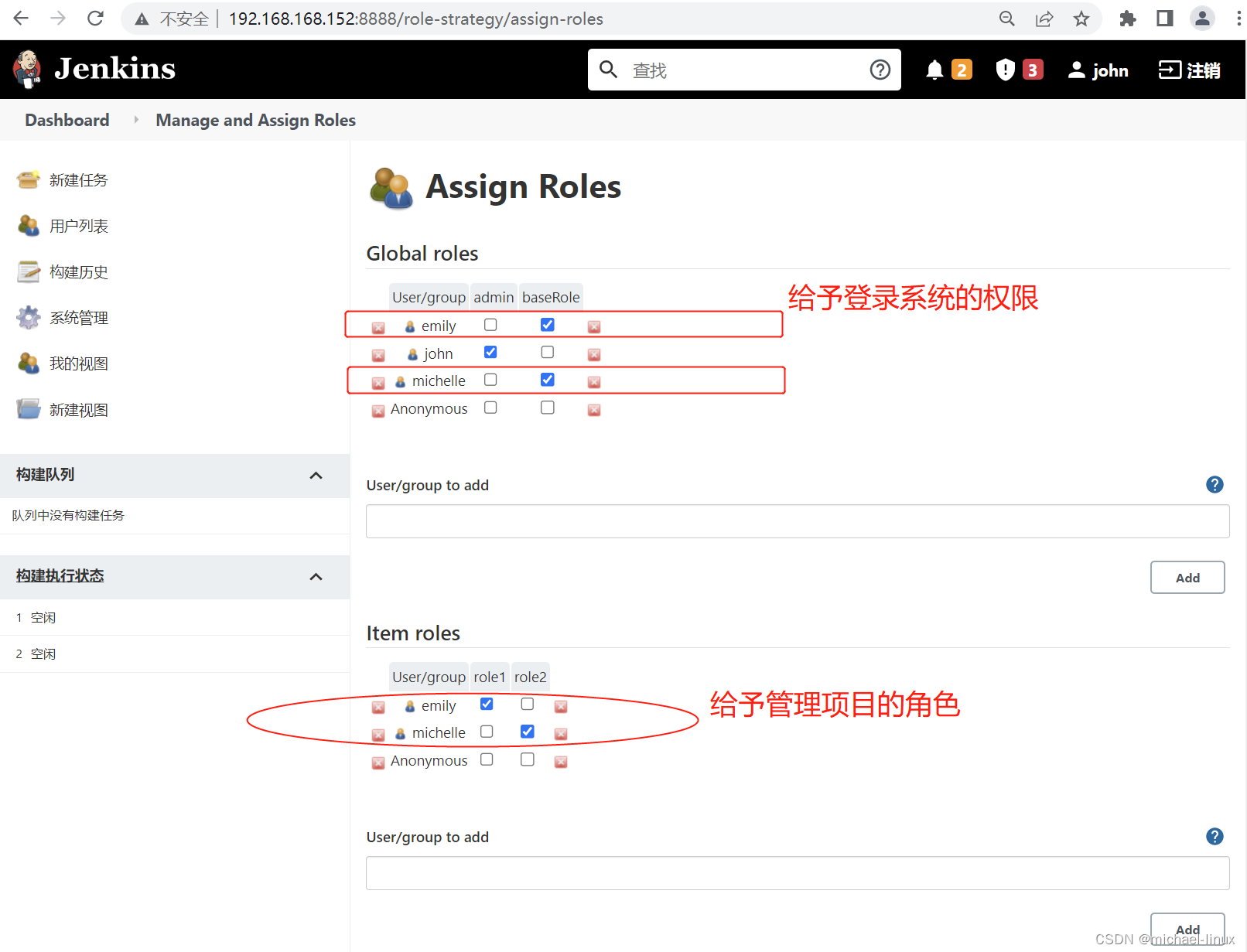Open help for Global roles User/group to add
Viewport: 1247px width, 952px height.
coord(1215,485)
